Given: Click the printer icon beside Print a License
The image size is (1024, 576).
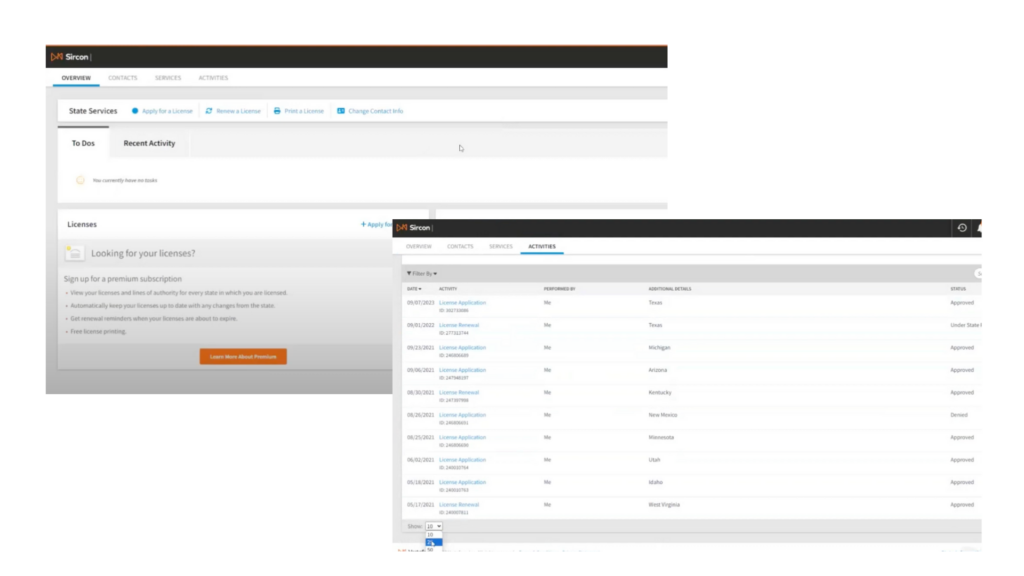Looking at the screenshot, I should click(277, 111).
